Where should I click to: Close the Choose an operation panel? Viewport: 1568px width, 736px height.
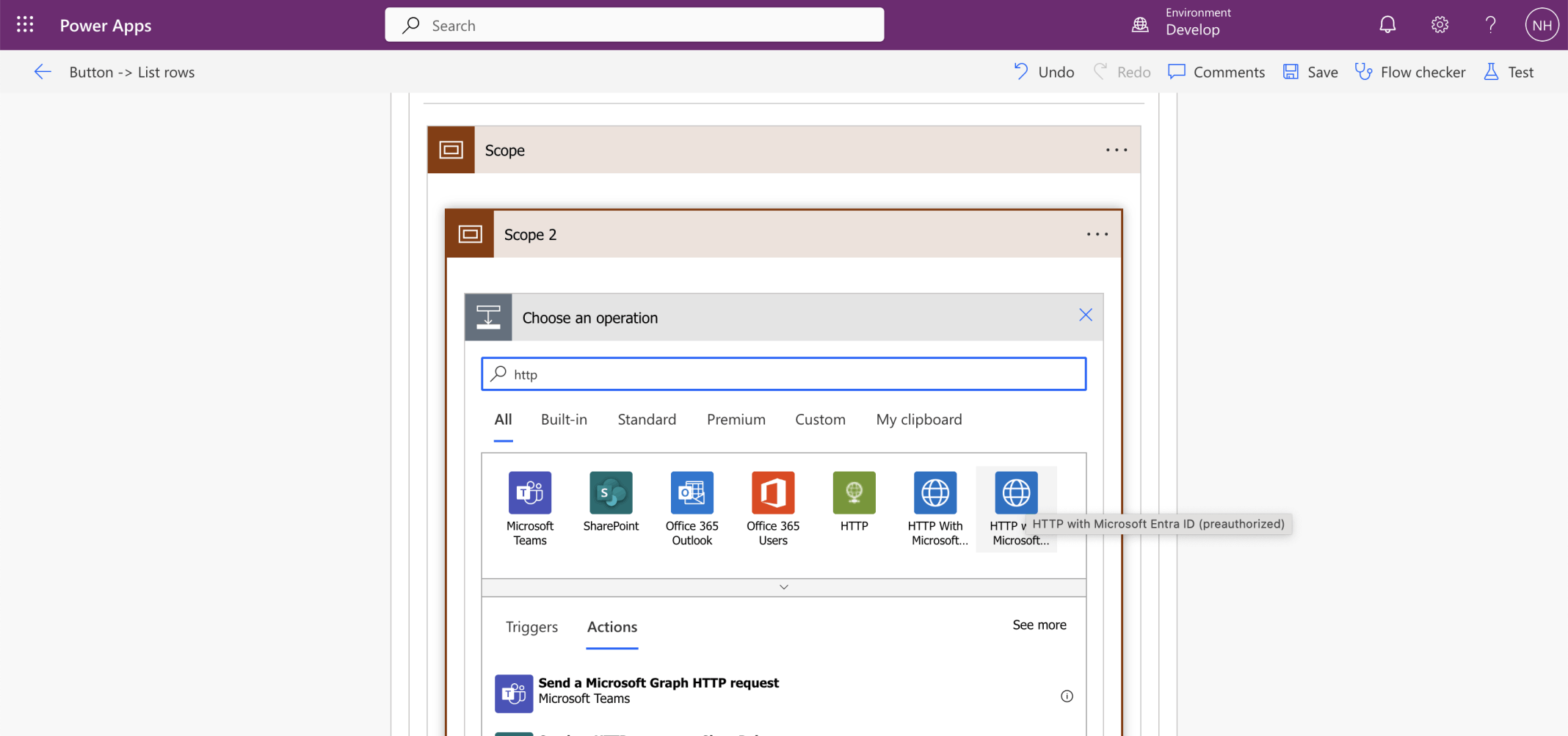pos(1085,316)
